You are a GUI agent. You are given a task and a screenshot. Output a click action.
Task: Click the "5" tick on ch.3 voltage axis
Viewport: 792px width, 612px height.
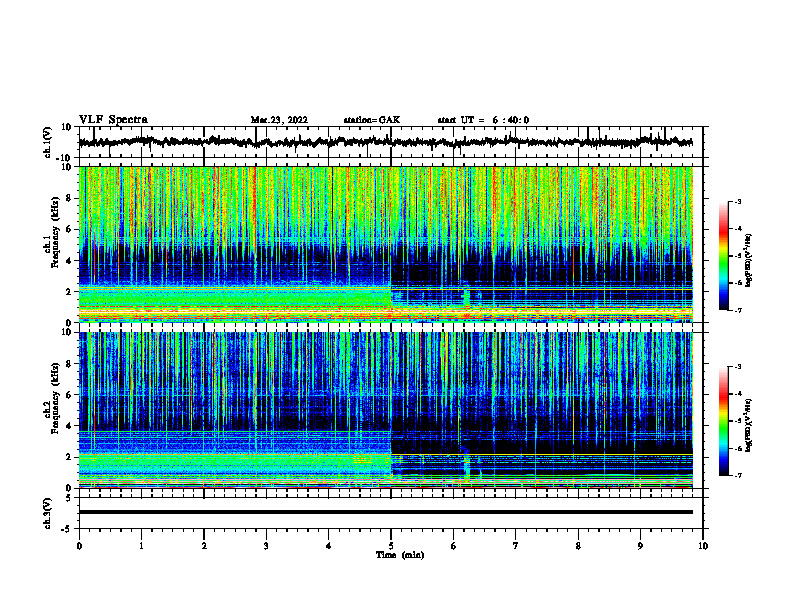[x=70, y=498]
